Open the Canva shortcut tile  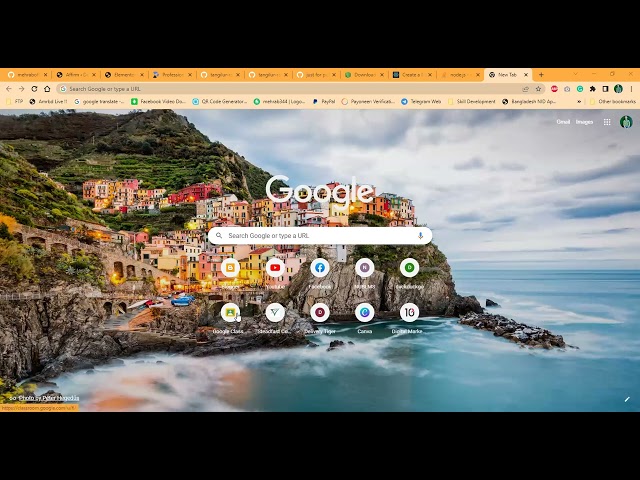click(x=364, y=313)
